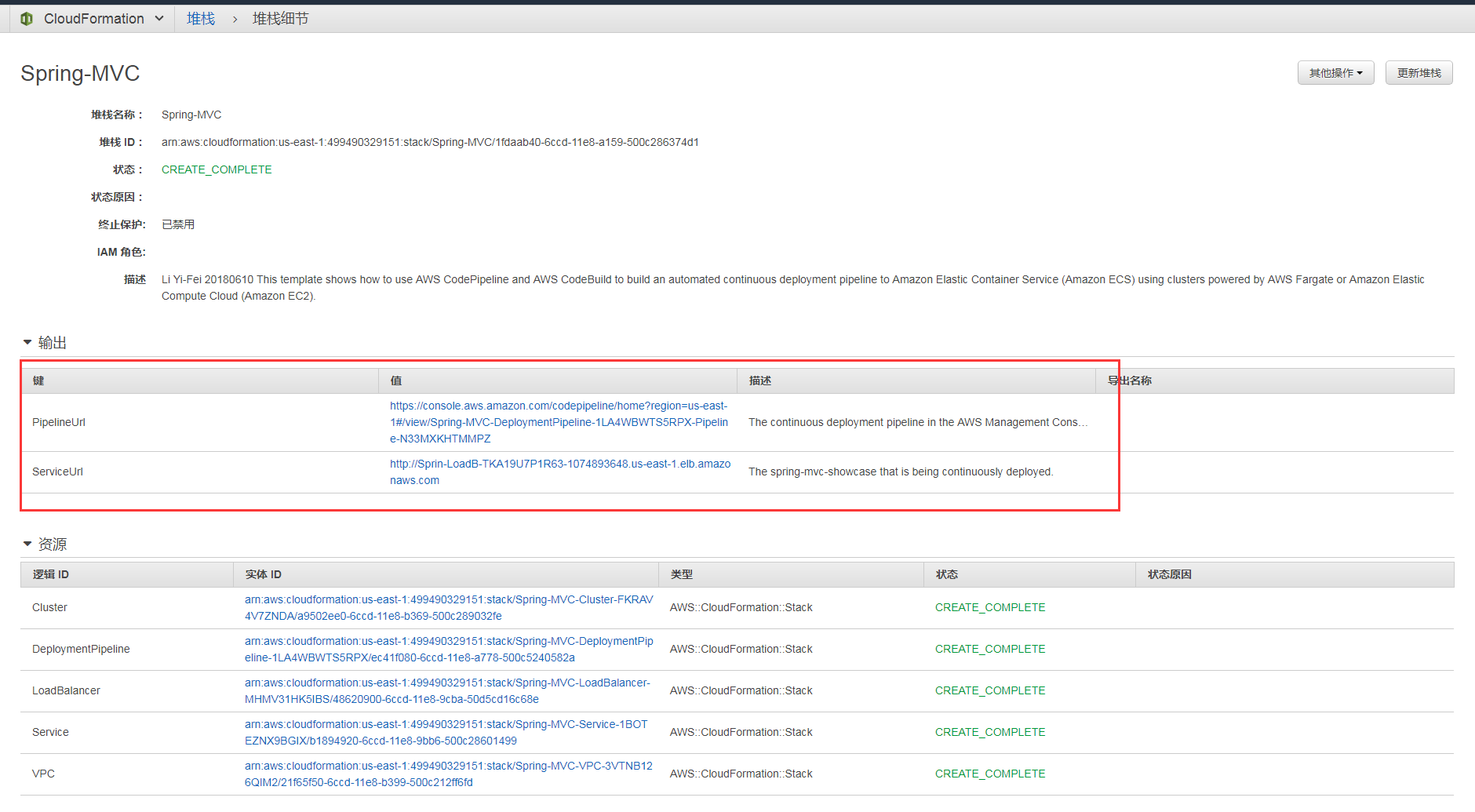Click the CloudFormation service logo icon
Image resolution: width=1475 pixels, height=812 pixels.
click(27, 19)
